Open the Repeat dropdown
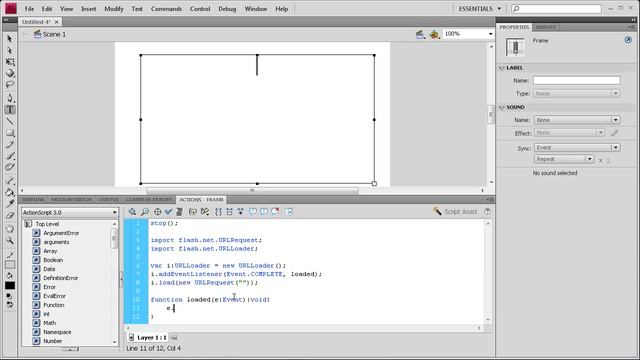The height and width of the screenshot is (360, 640). (564, 159)
